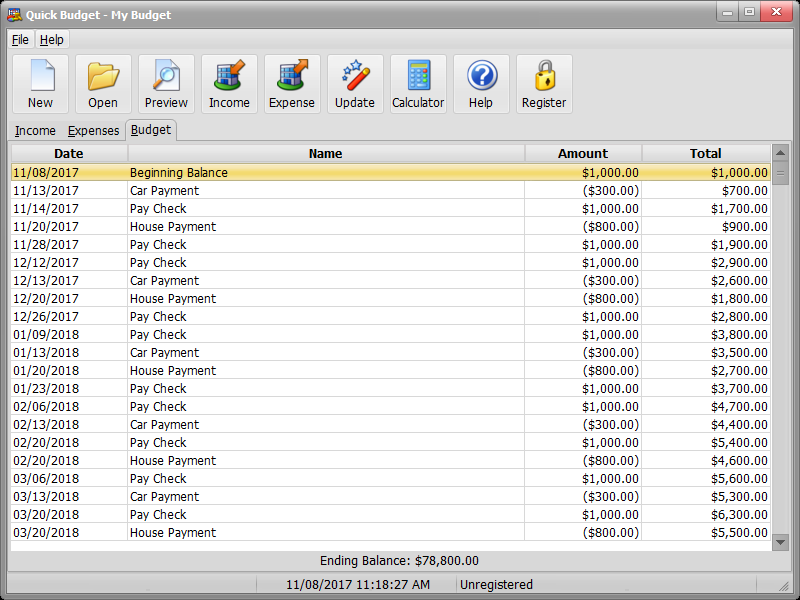Viewport: 800px width, 600px height.
Task: Click the $5,400.00 total cell
Action: click(706, 442)
